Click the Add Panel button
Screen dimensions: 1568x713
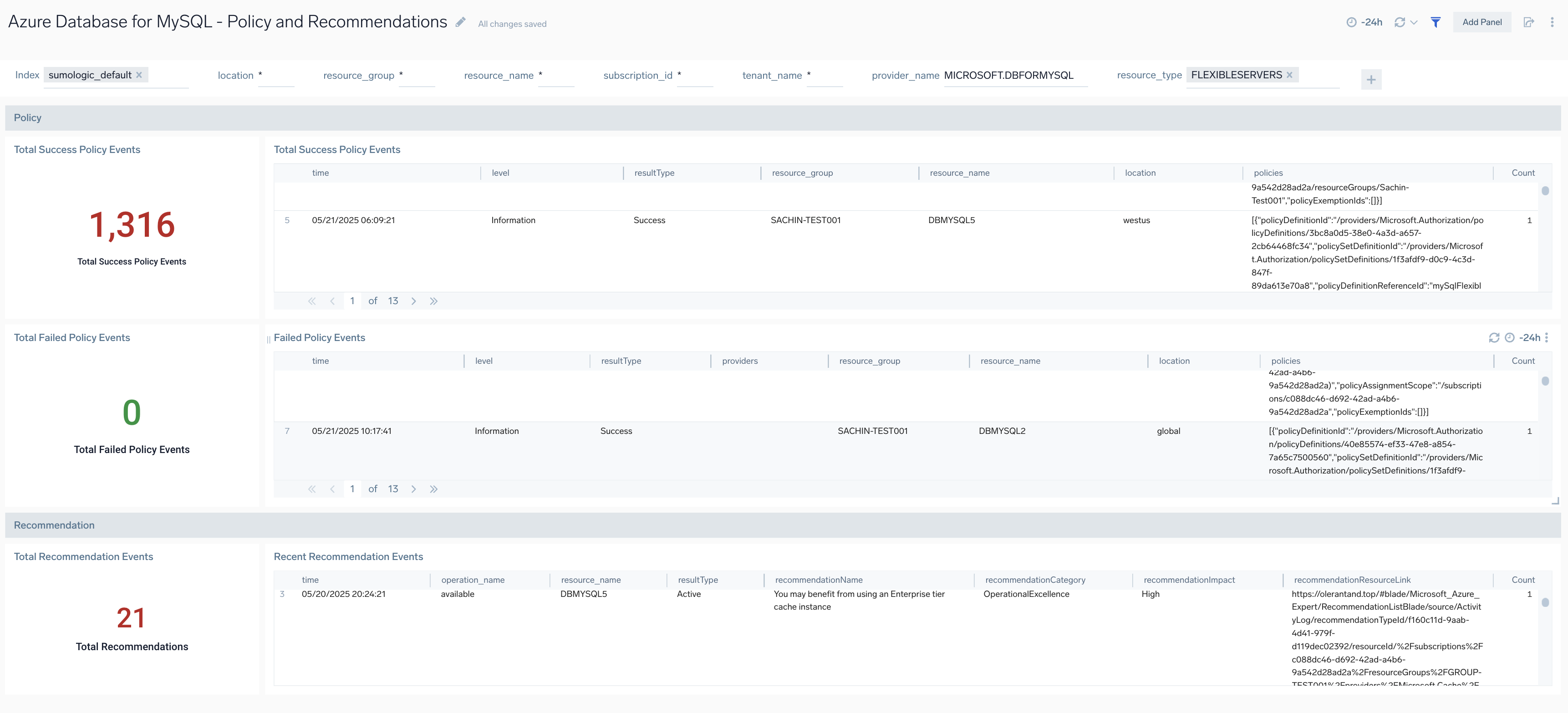[1481, 22]
